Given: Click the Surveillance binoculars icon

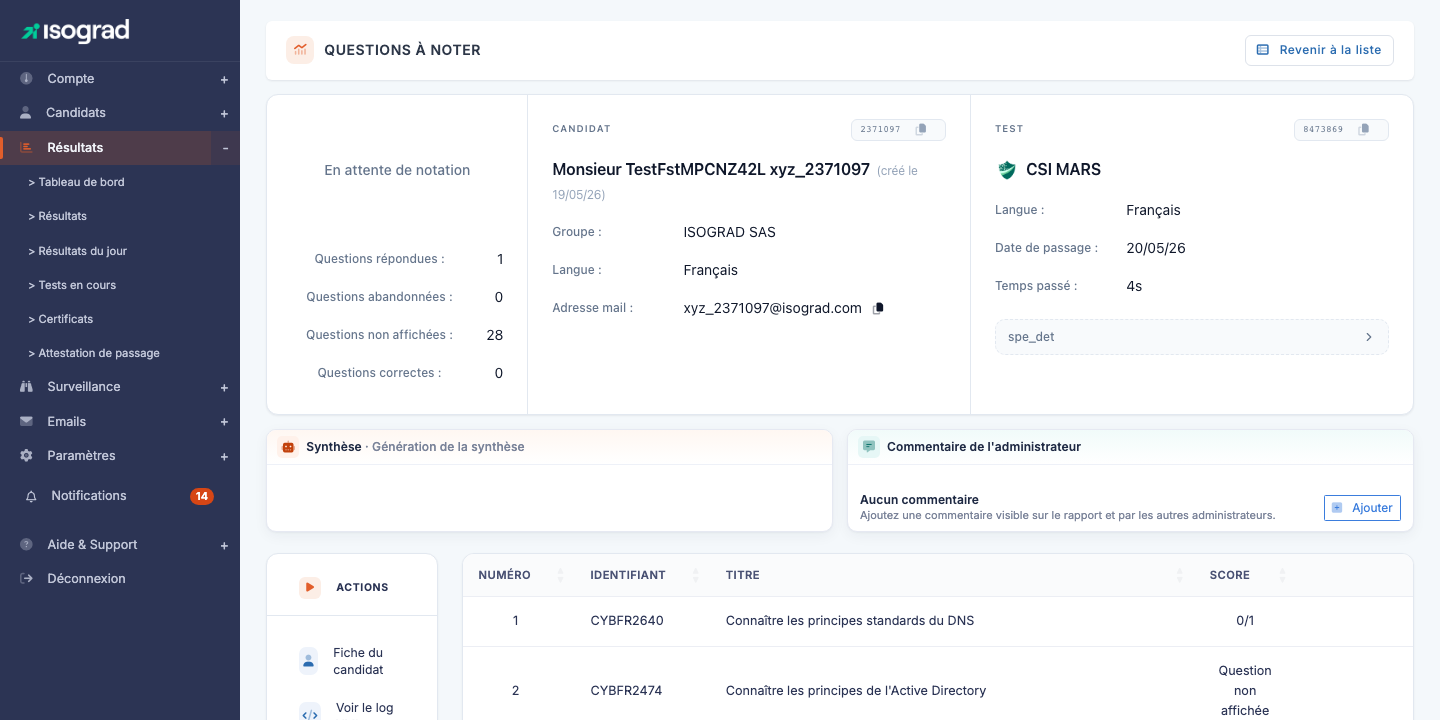Looking at the screenshot, I should 26,387.
